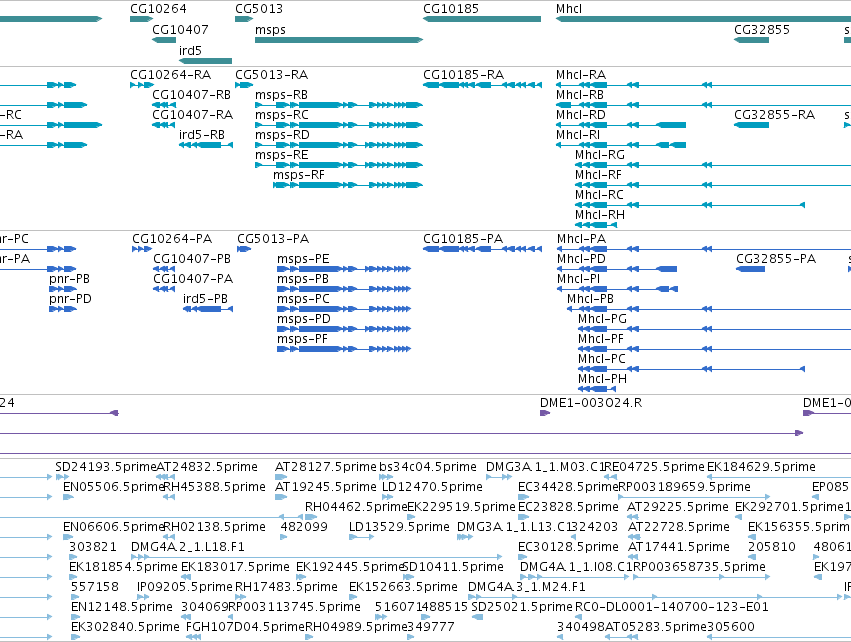Viewport: 851px width, 642px height.
Task: Select transcript CG10407-RA label
Action: (193, 115)
